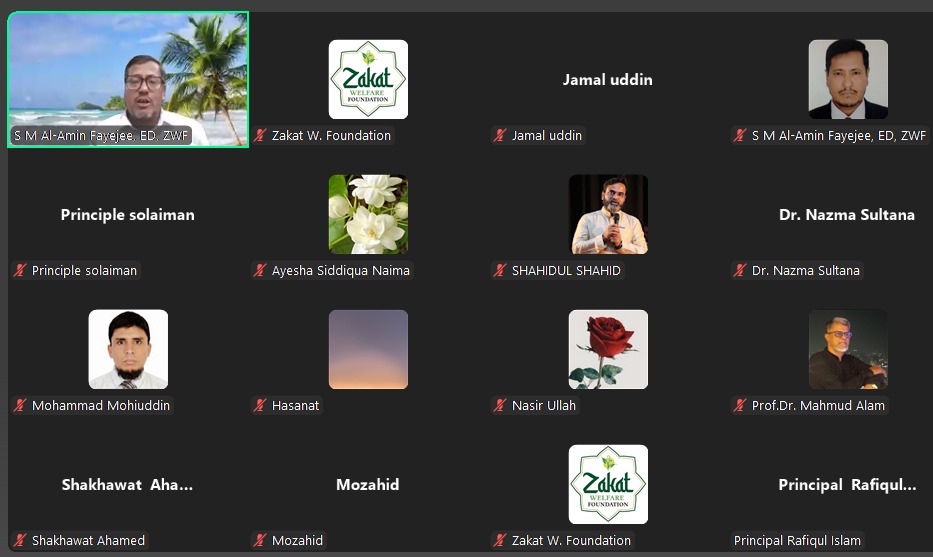Select SHAHIDUL SHAHID's photo holding microphone

(x=608, y=214)
